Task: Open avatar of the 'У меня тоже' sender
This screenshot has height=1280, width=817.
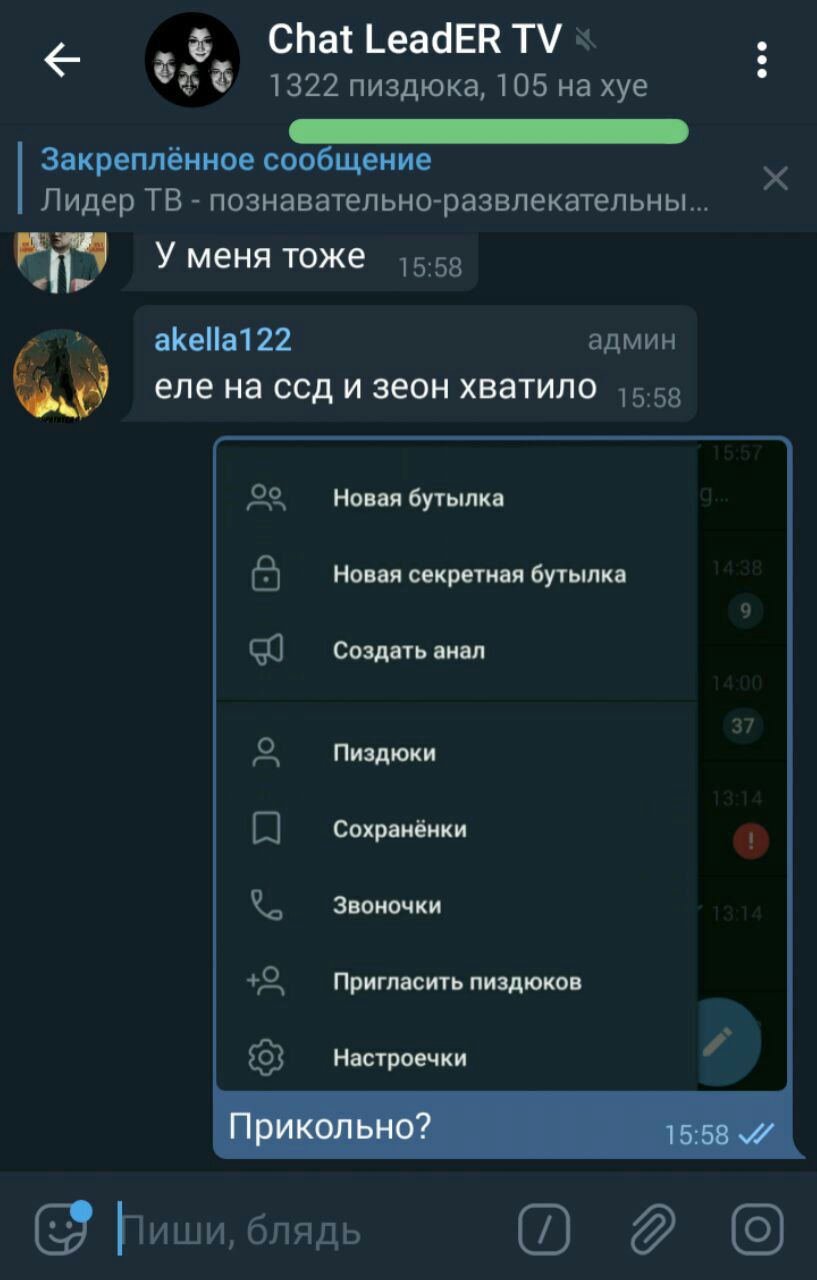Action: pos(61,260)
